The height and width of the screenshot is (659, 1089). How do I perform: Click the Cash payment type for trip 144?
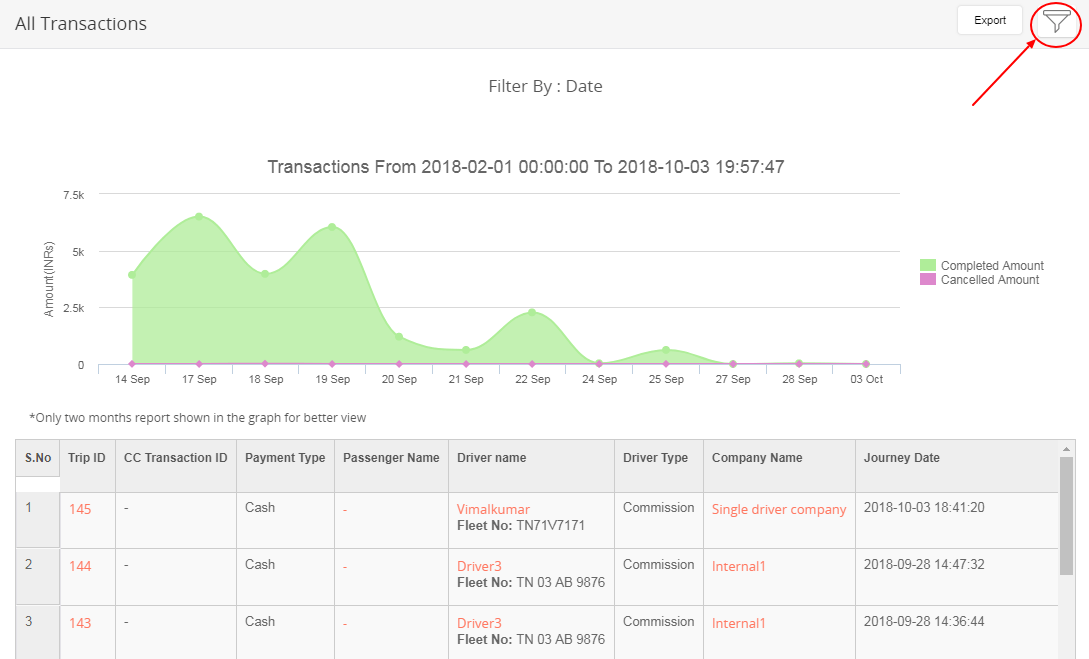(x=260, y=565)
